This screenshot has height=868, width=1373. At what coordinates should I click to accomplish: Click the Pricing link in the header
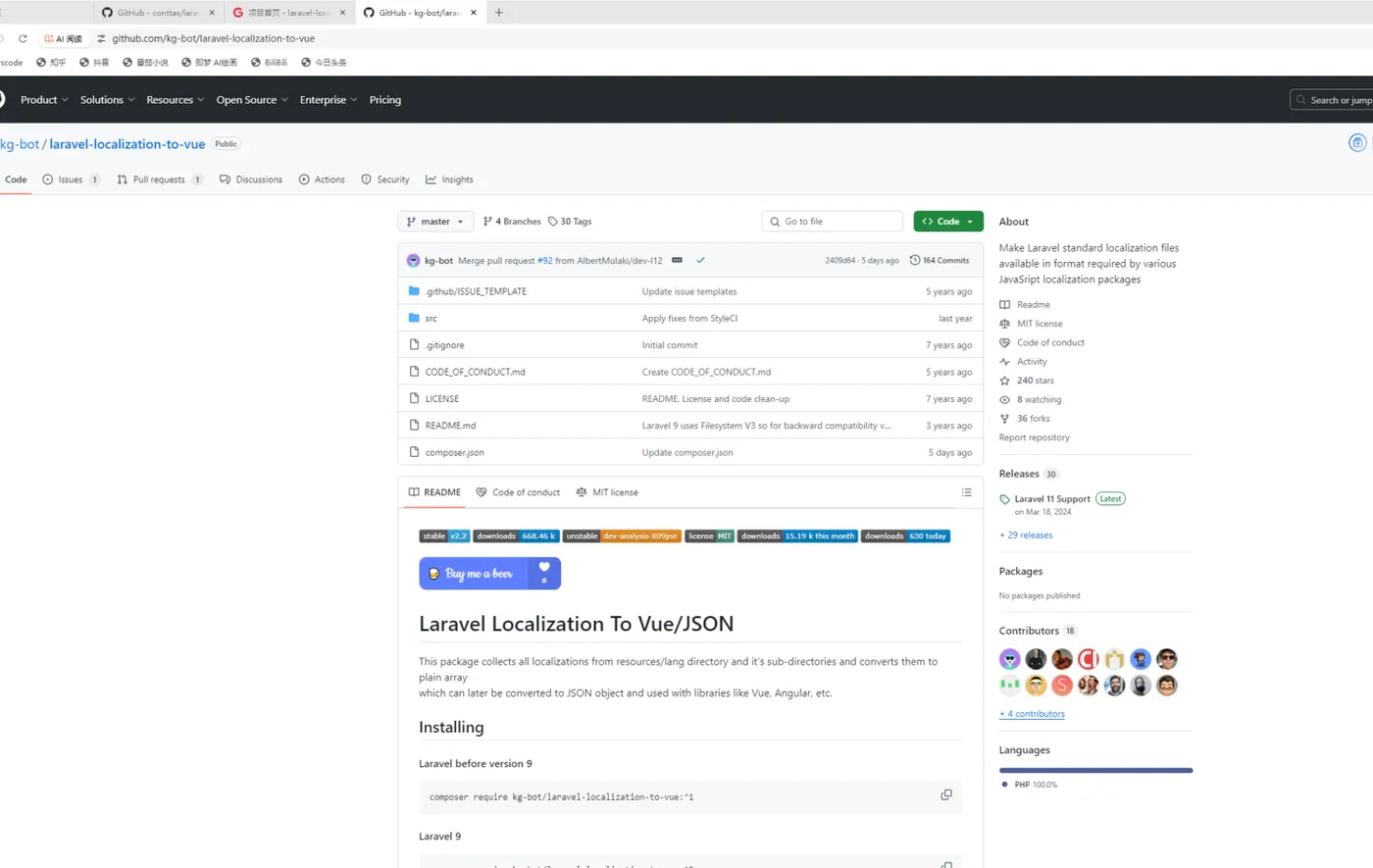click(x=385, y=100)
